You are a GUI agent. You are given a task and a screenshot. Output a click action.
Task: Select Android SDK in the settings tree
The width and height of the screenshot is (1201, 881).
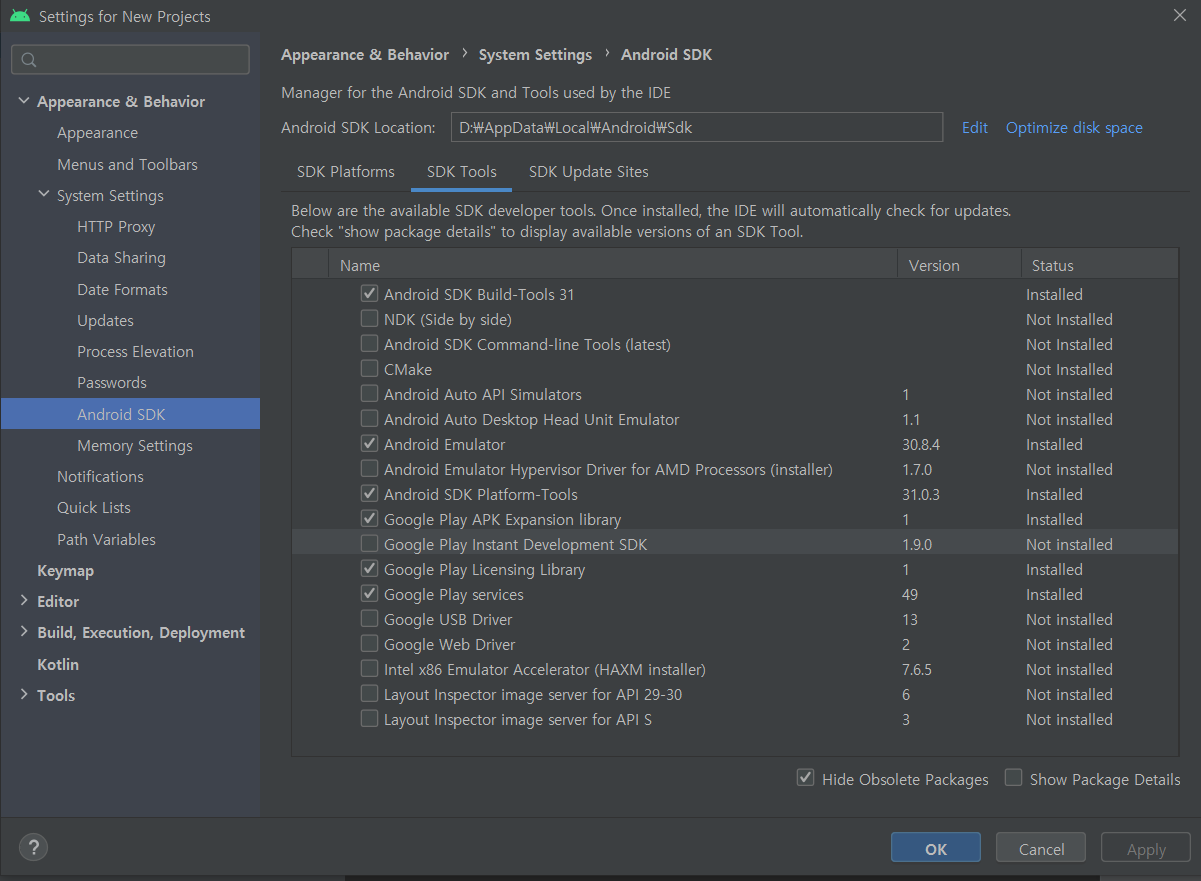130,414
